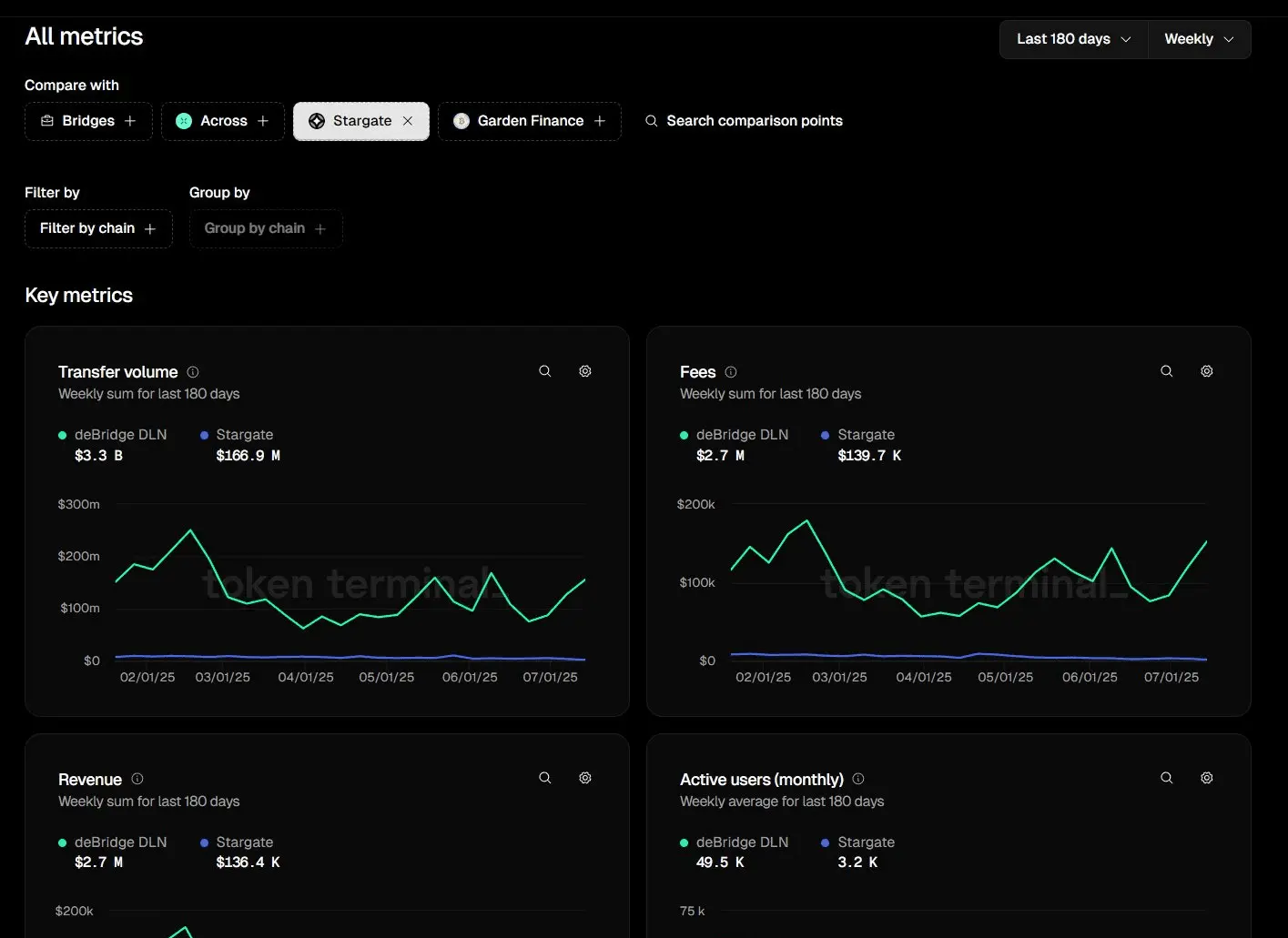
Task: Click the Transfer volume chart title
Action: coord(118,372)
